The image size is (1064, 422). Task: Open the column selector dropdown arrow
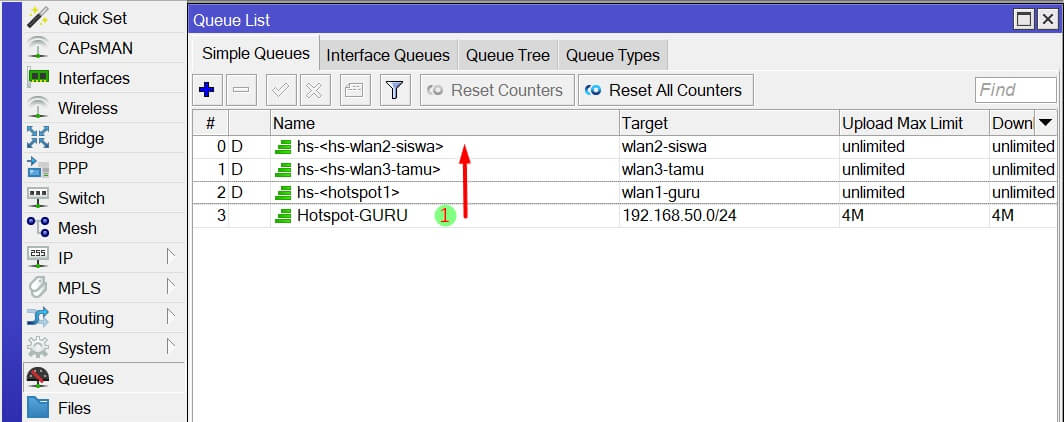coord(1046,123)
